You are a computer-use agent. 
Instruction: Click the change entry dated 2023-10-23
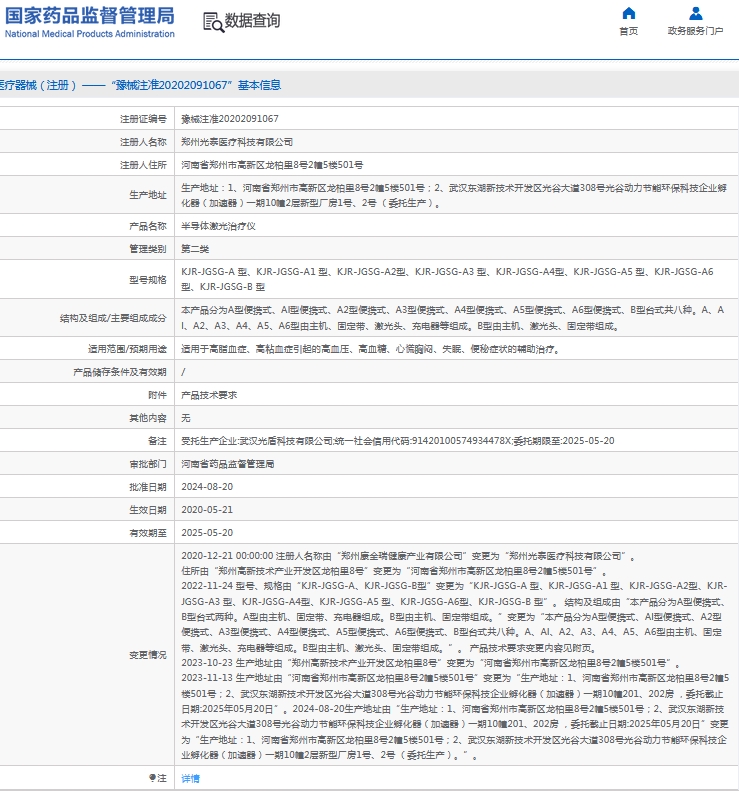pyautogui.click(x=431, y=663)
